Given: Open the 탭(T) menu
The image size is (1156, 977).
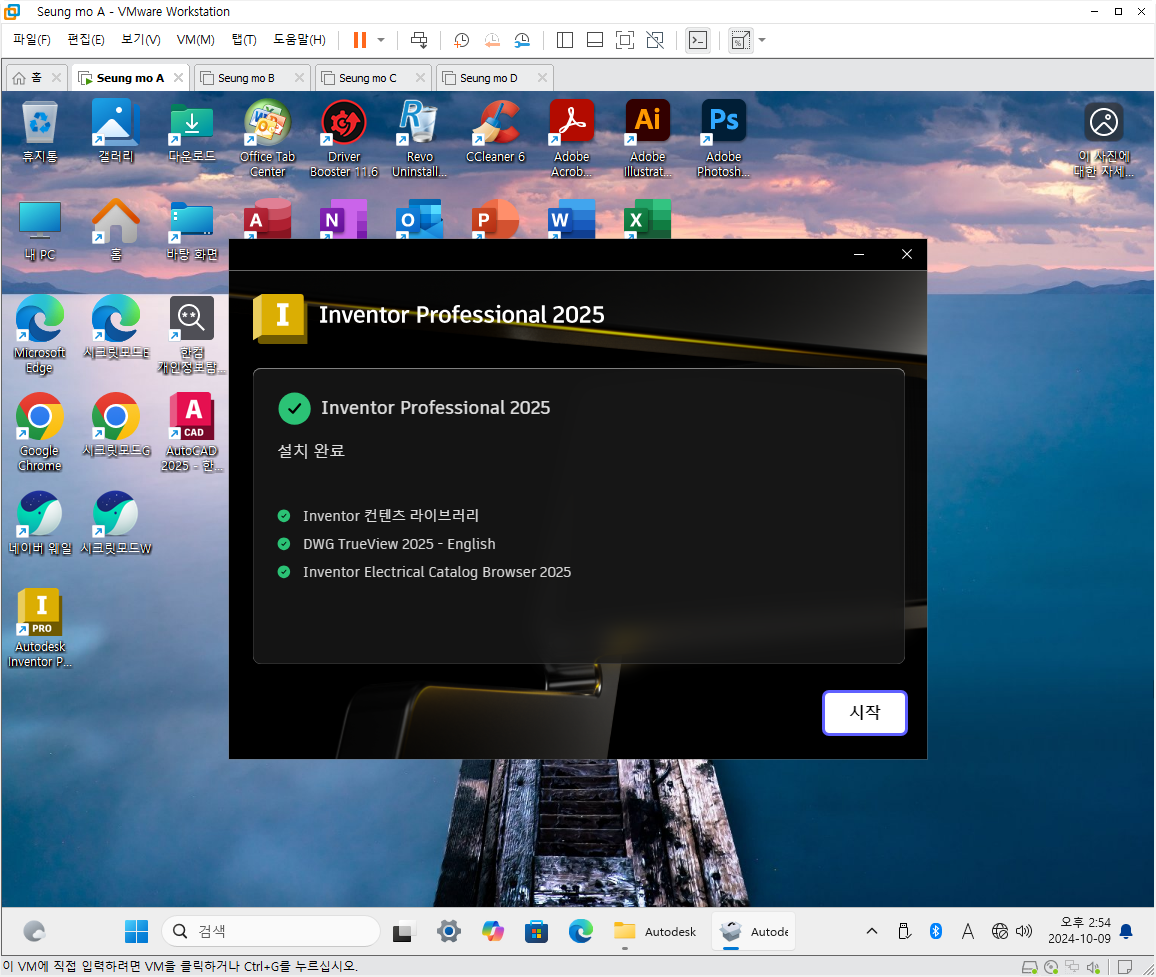Looking at the screenshot, I should point(244,40).
